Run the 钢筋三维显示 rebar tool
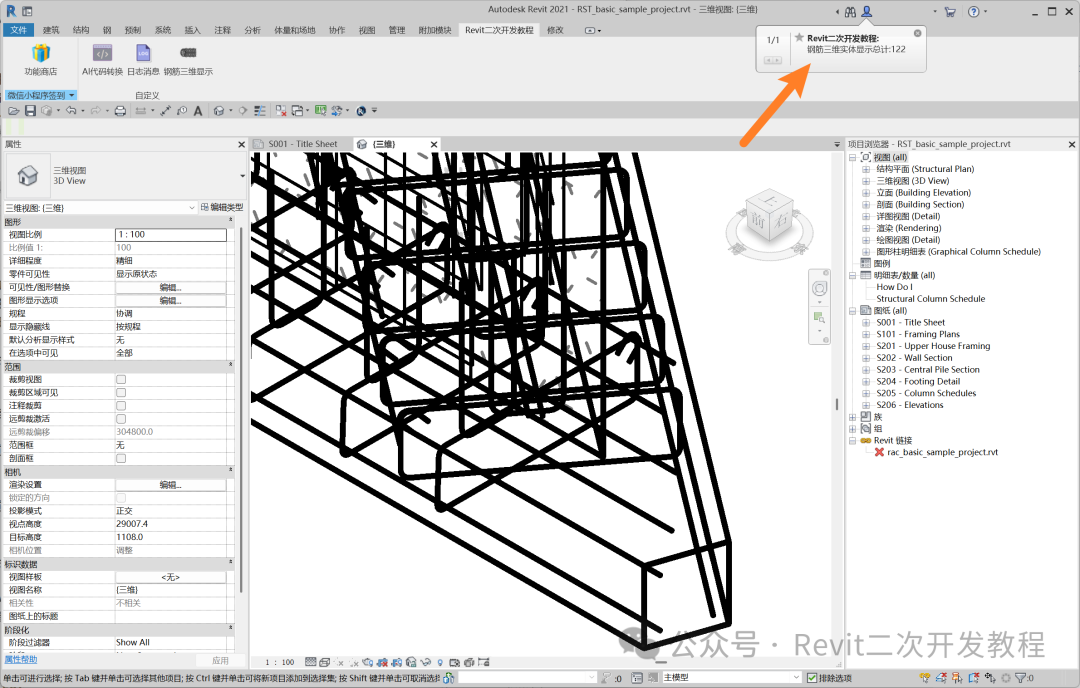 click(x=188, y=59)
